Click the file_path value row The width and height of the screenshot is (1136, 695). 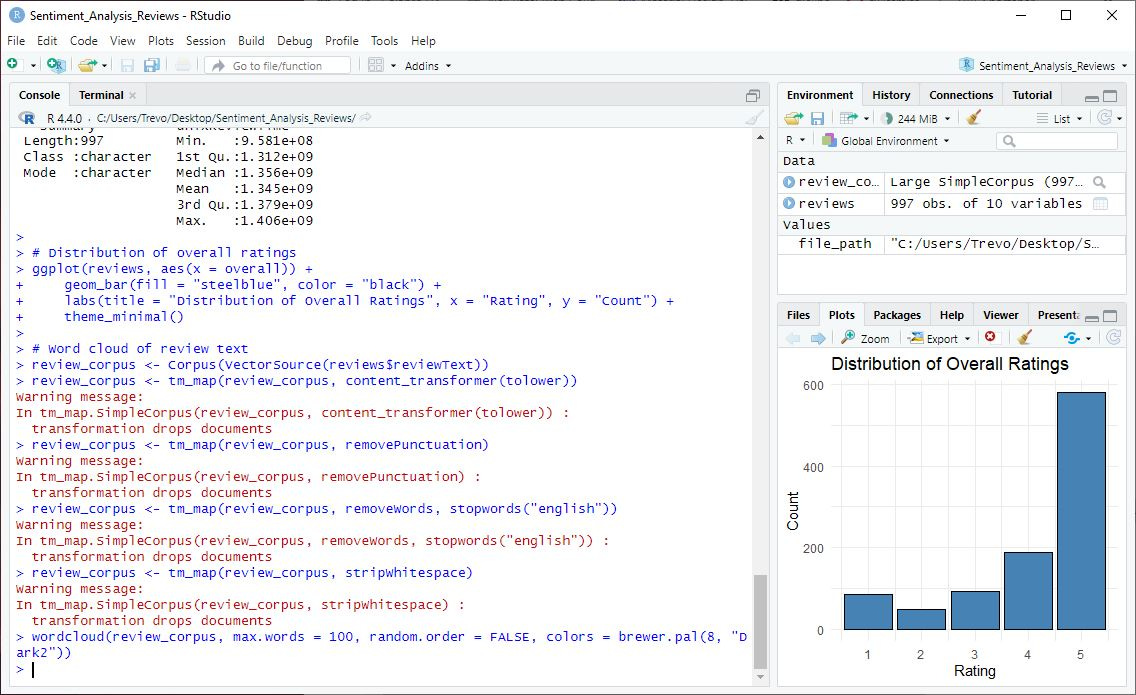[952, 244]
